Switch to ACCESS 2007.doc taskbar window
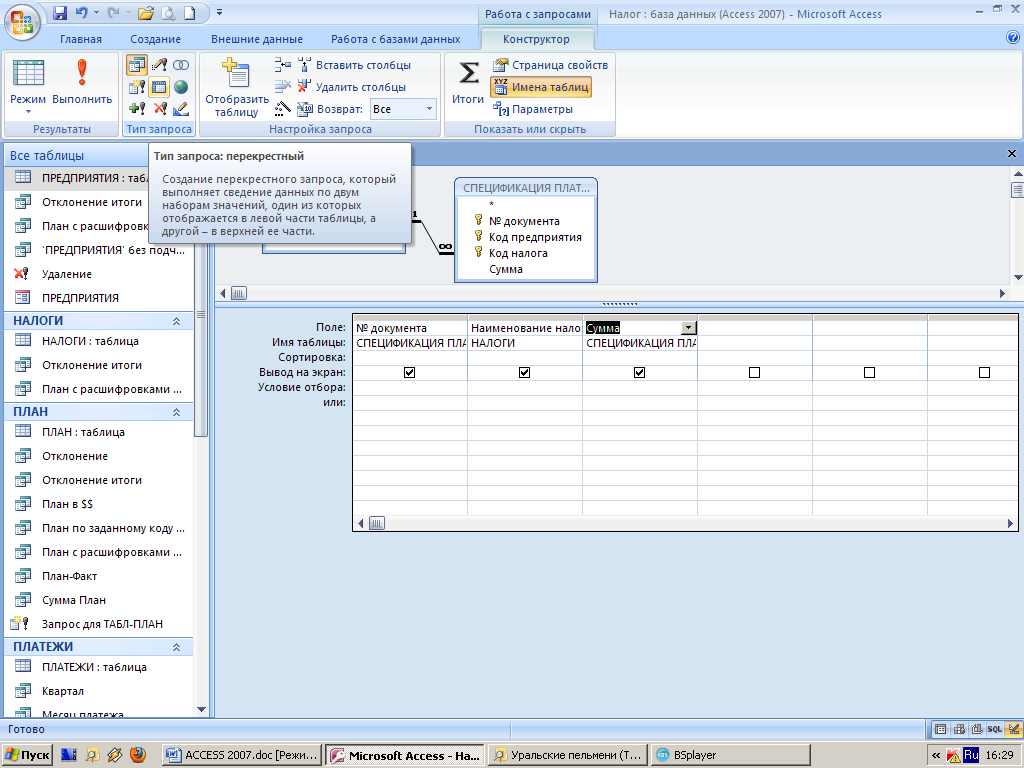Screen dimensions: 1024x768 point(243,755)
